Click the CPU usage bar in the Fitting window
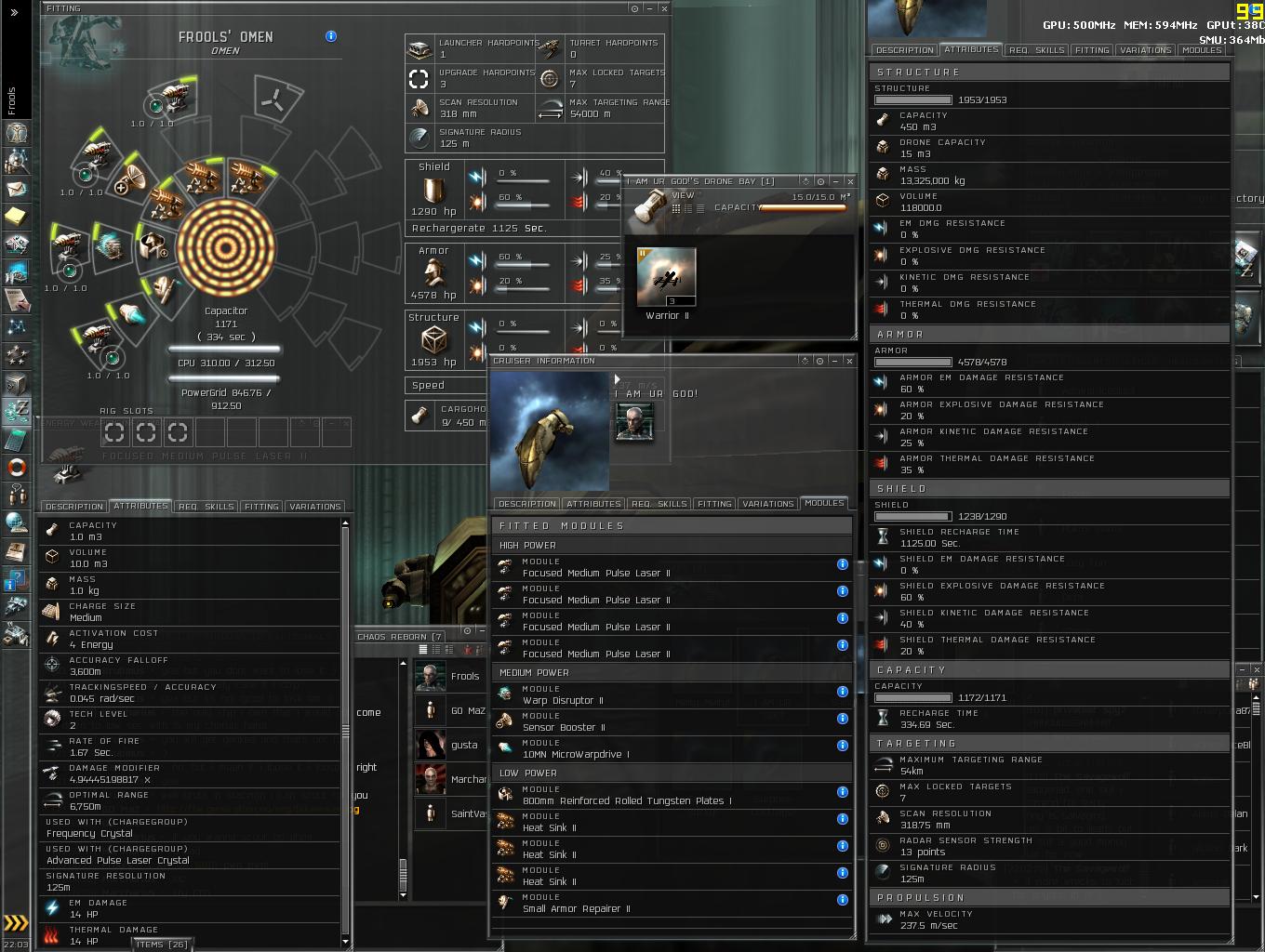 (224, 350)
